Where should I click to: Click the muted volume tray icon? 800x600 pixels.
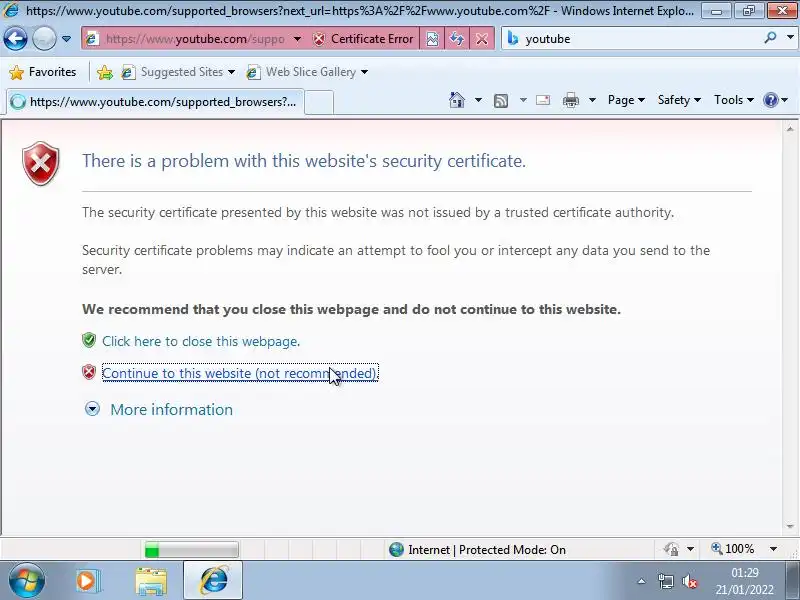pyautogui.click(x=690, y=581)
